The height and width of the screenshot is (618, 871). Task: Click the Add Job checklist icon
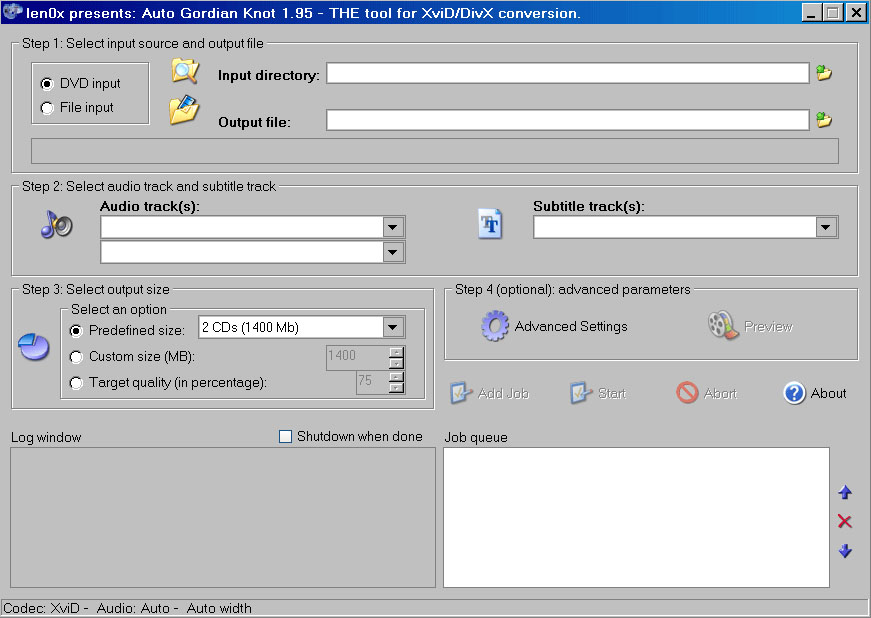pyautogui.click(x=461, y=393)
